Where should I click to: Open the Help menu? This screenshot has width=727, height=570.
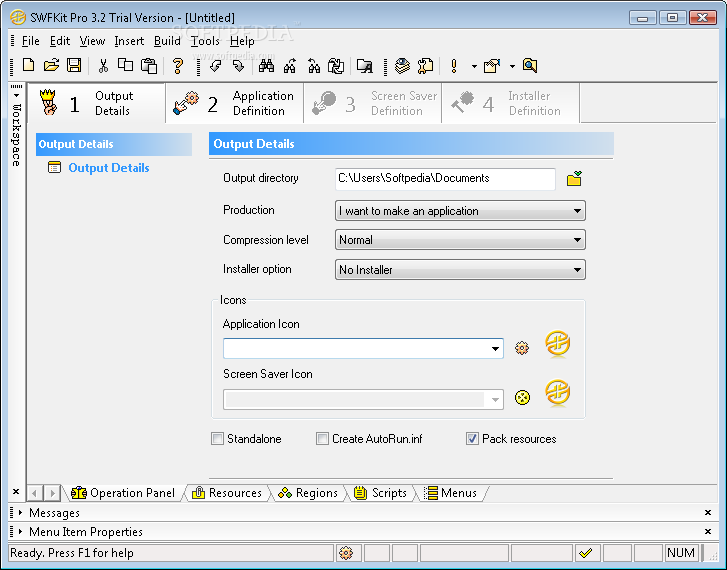[242, 41]
